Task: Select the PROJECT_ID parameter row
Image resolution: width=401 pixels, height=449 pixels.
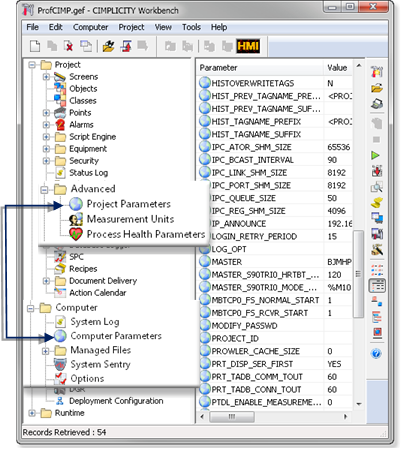Action: pos(275,338)
